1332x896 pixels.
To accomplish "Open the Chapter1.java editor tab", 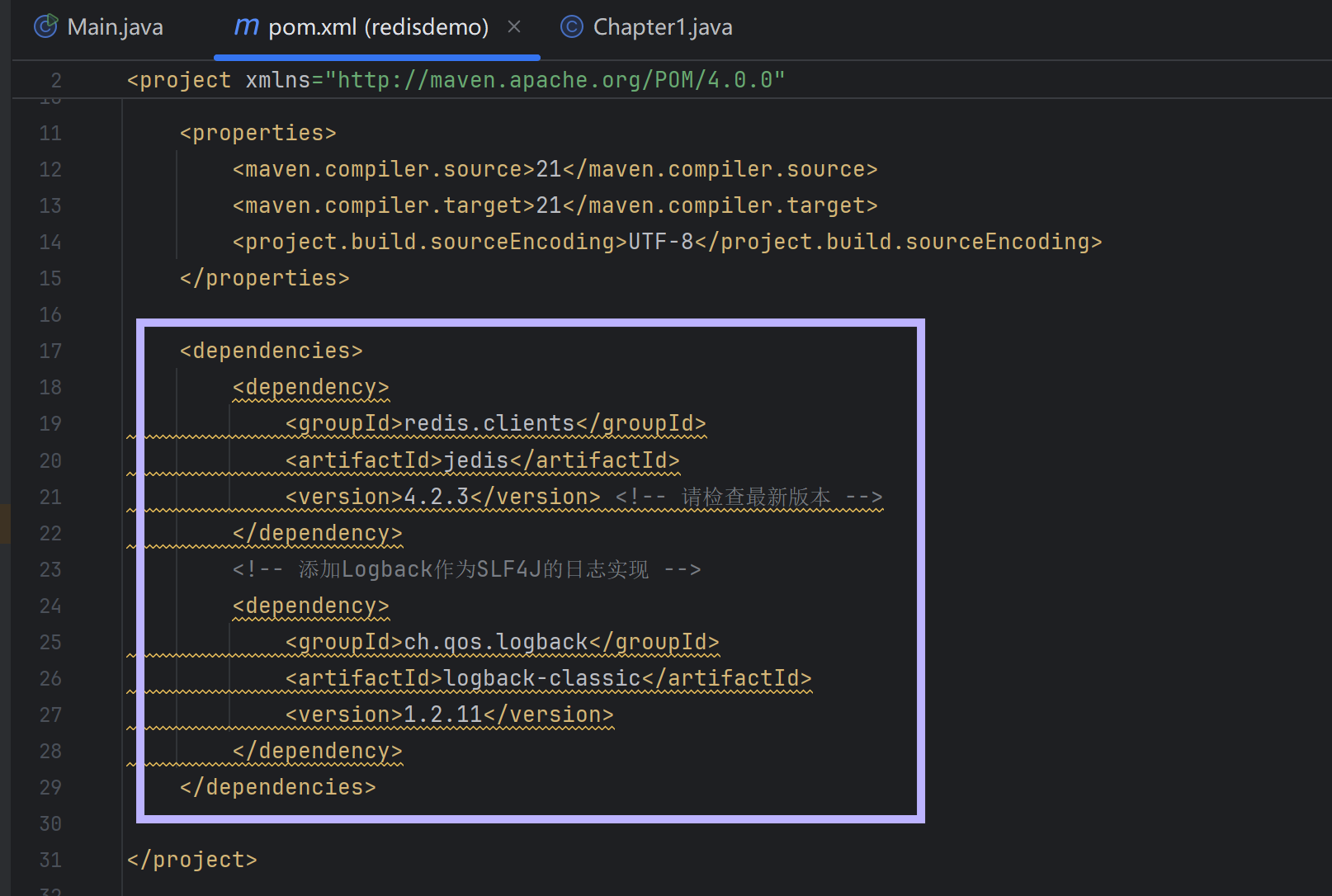I will [x=646, y=27].
